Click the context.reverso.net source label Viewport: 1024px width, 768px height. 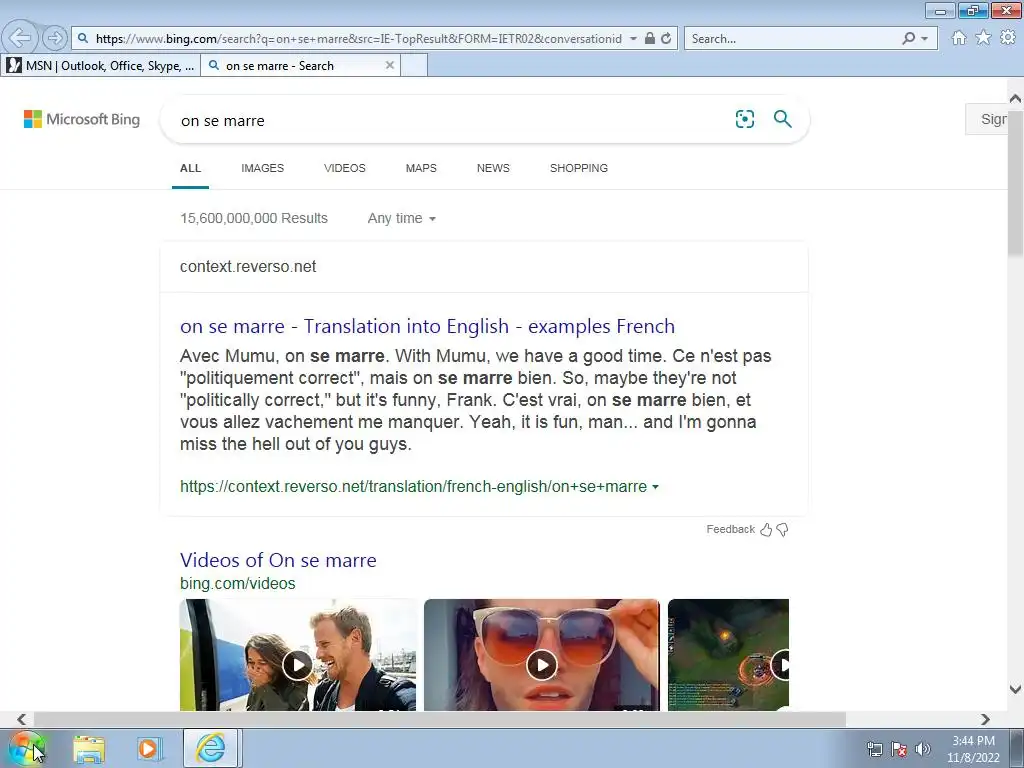(x=248, y=266)
